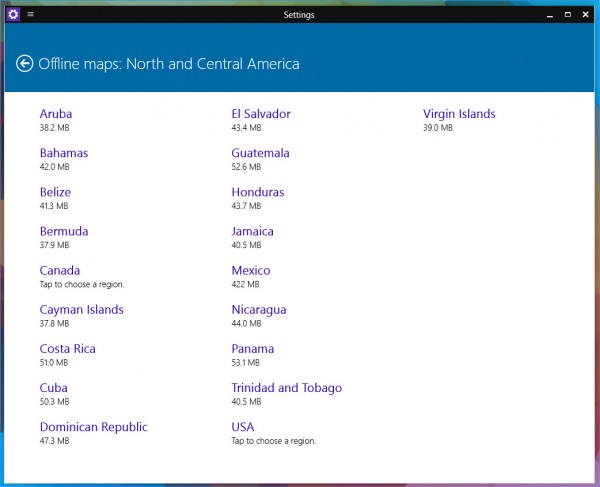Select Mexico 422 MB map
Image resolution: width=600 pixels, height=487 pixels.
pos(251,271)
